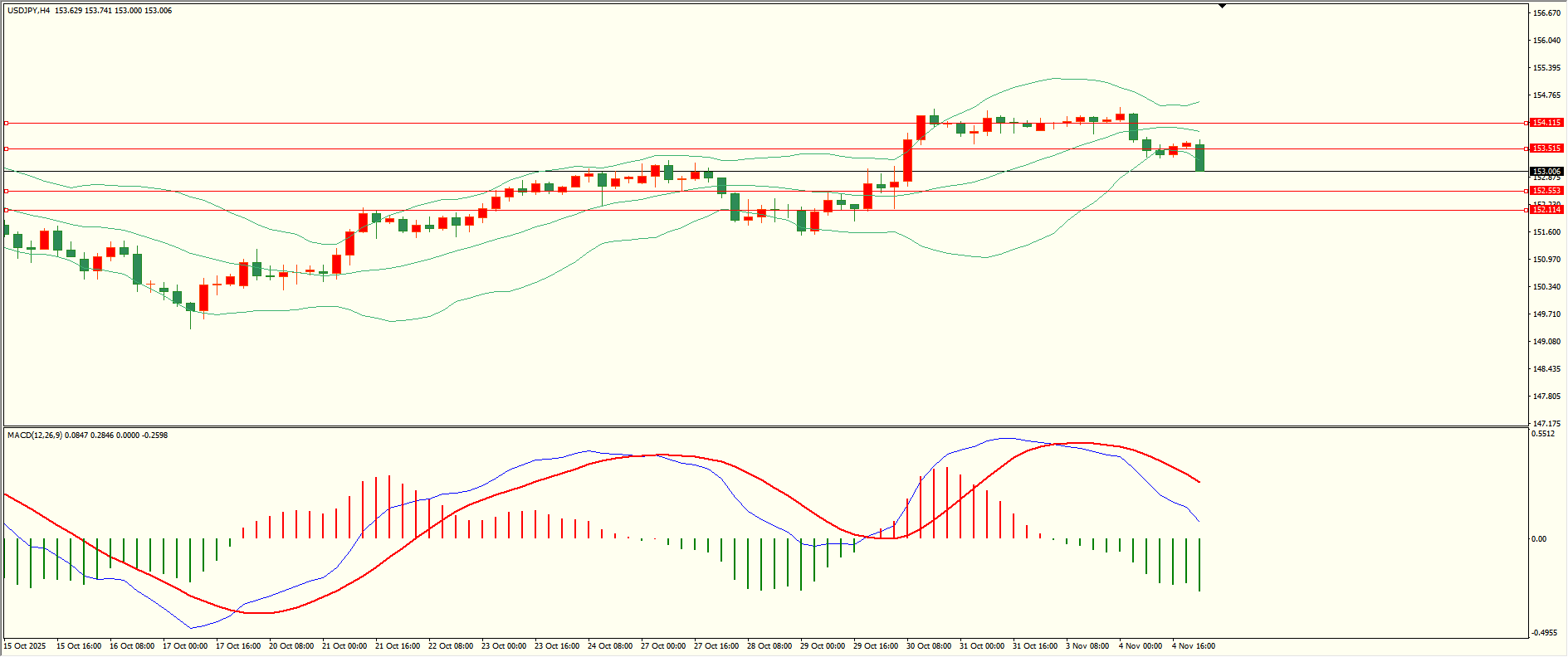Click the 24 Oct 08:00 time axis label
This screenshot has height=657, width=1568.
(609, 645)
